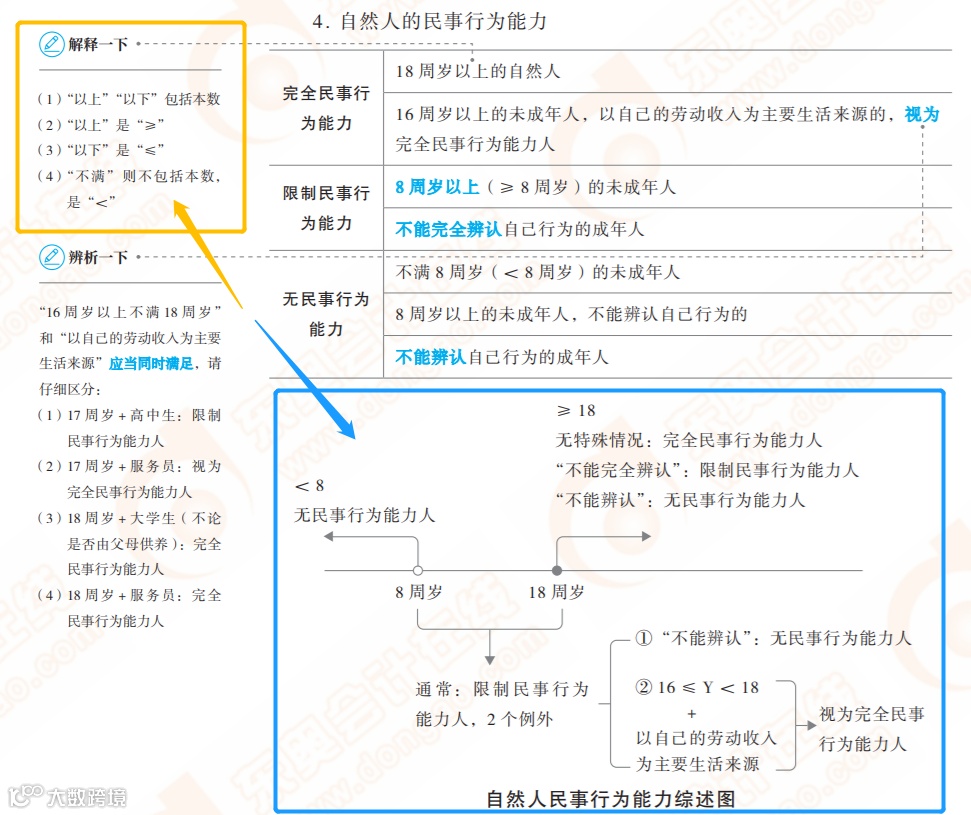Select the 解释一下 heading text
The height and width of the screenshot is (815, 971).
coord(98,44)
